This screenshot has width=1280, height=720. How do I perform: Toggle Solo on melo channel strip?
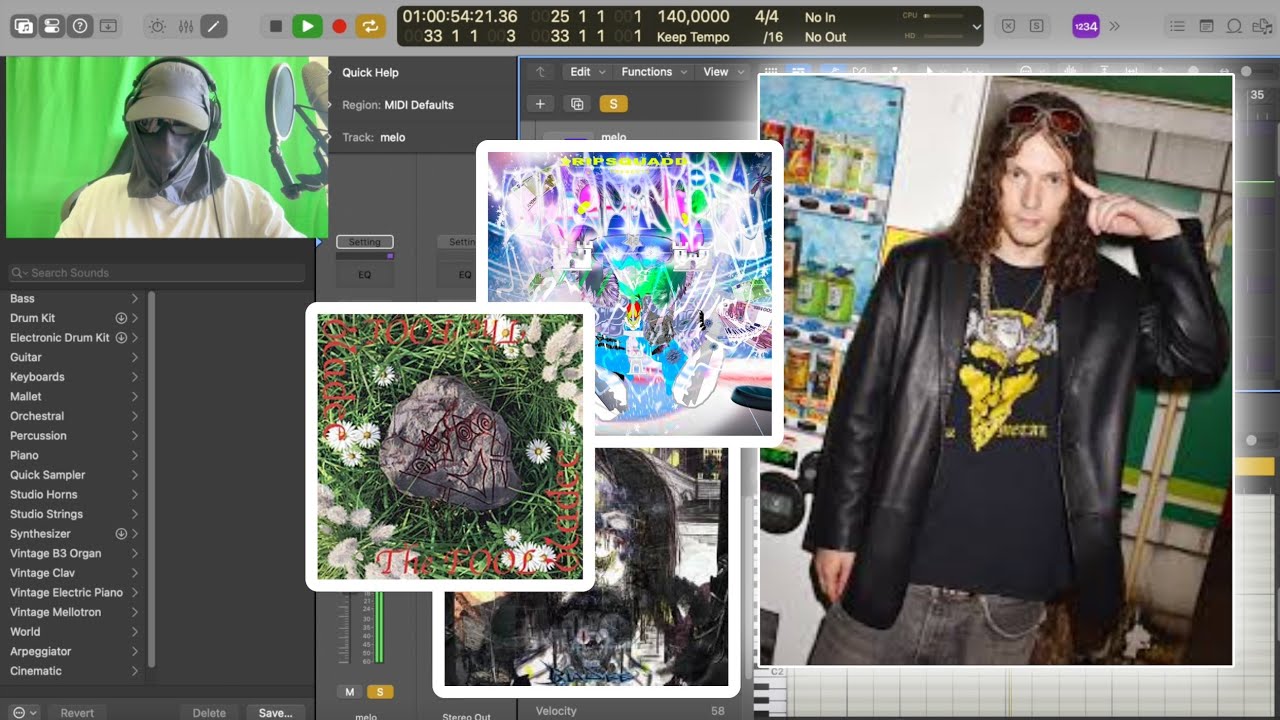point(379,692)
